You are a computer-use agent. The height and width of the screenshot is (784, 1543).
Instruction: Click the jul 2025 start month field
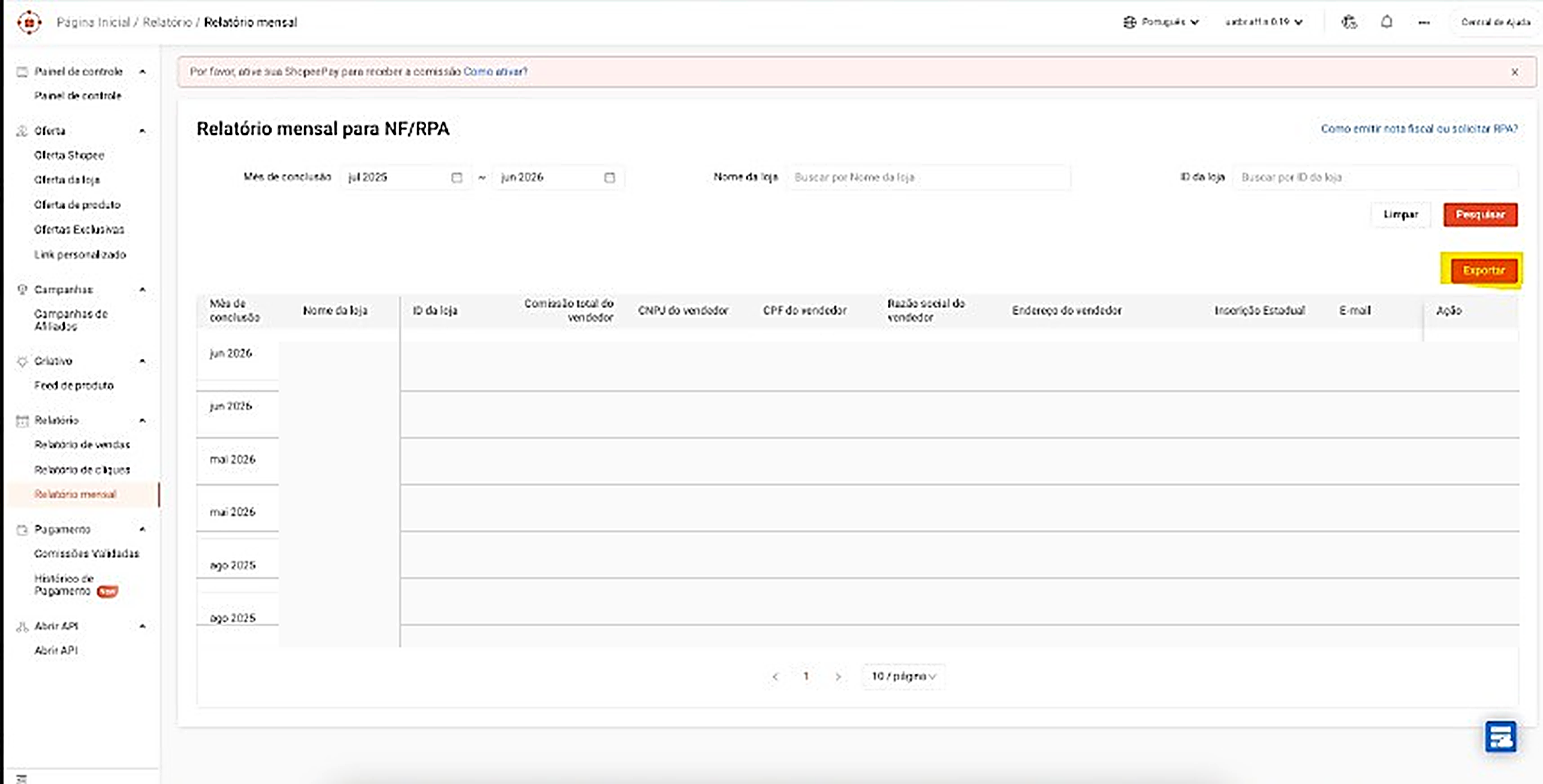406,177
